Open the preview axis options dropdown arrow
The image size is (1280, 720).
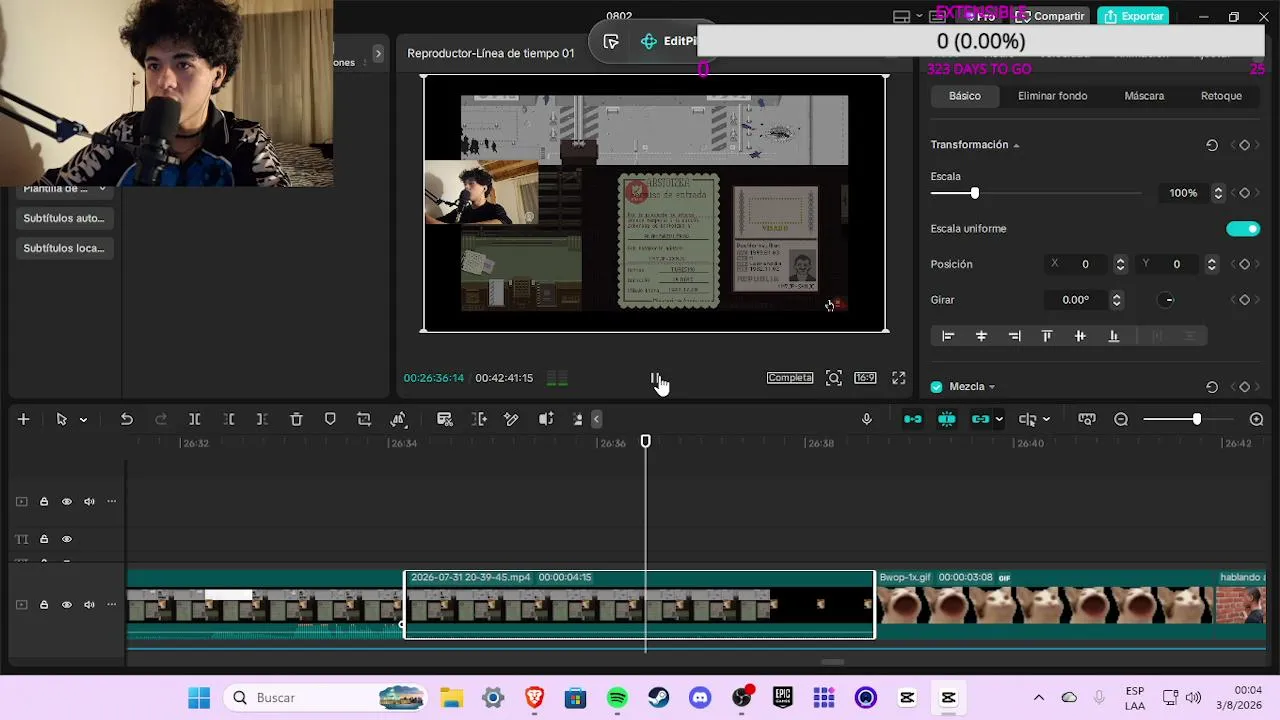(1046, 419)
